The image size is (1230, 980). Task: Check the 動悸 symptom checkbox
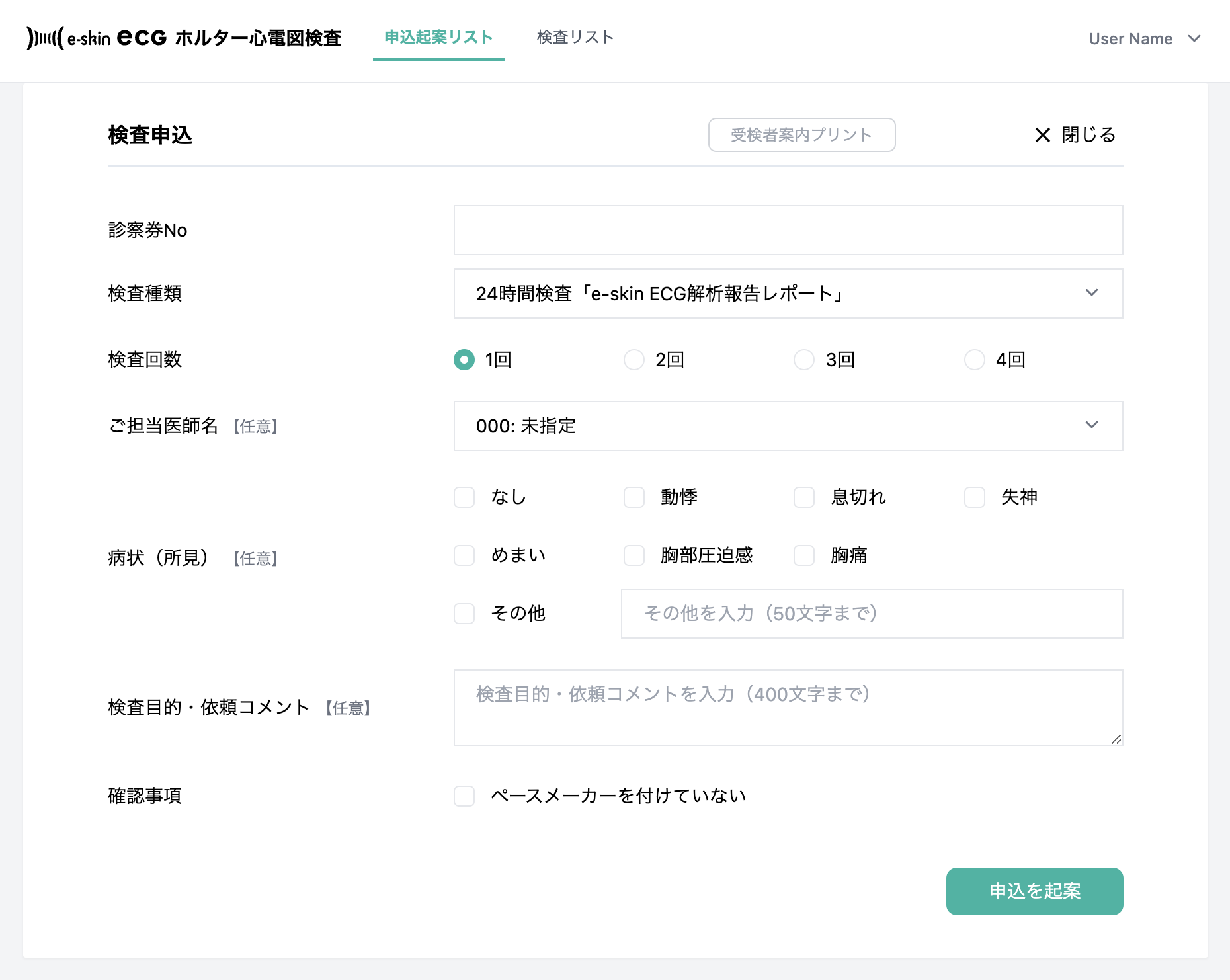634,497
